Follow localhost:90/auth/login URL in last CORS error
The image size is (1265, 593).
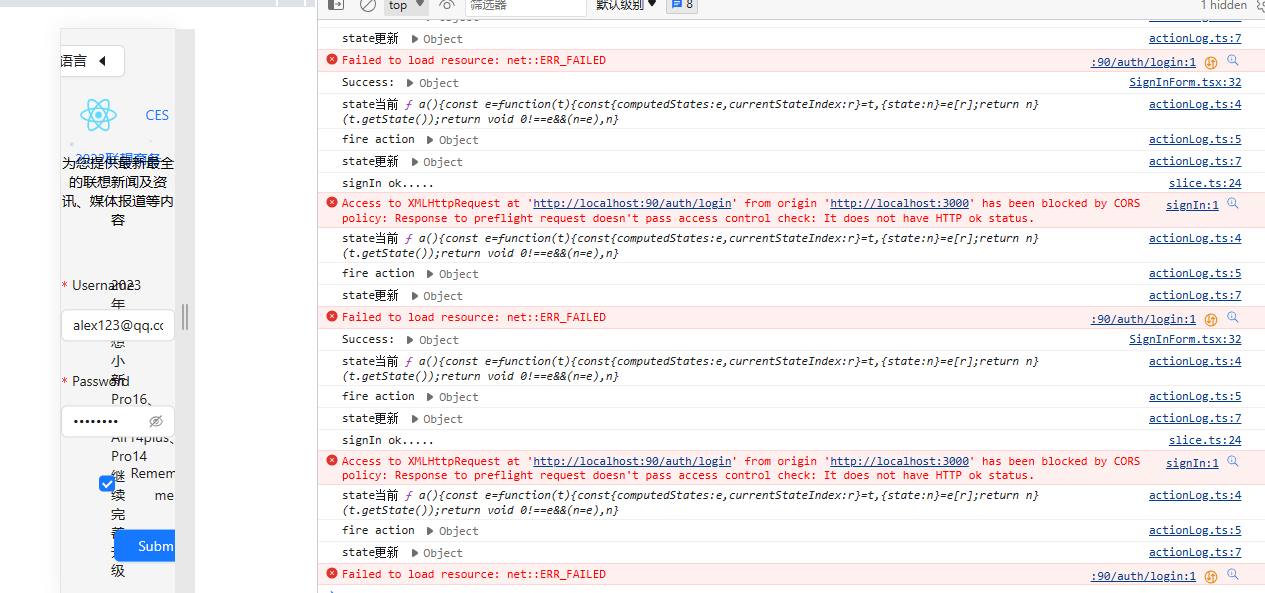coord(632,461)
